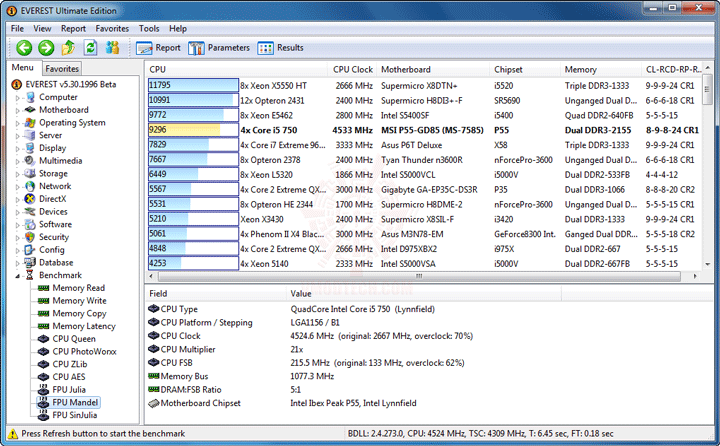Image resolution: width=720 pixels, height=446 pixels.
Task: Select the Network globe icon
Action: 30,186
